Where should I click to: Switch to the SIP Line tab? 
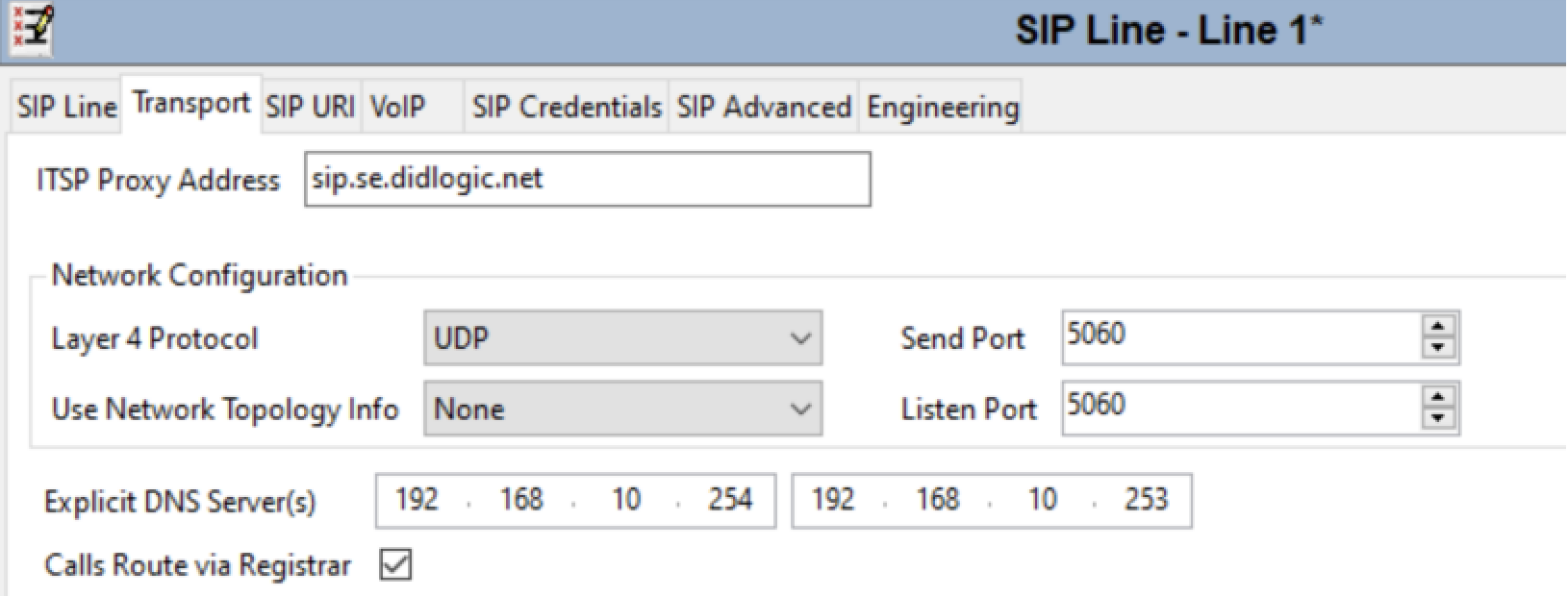coord(66,107)
